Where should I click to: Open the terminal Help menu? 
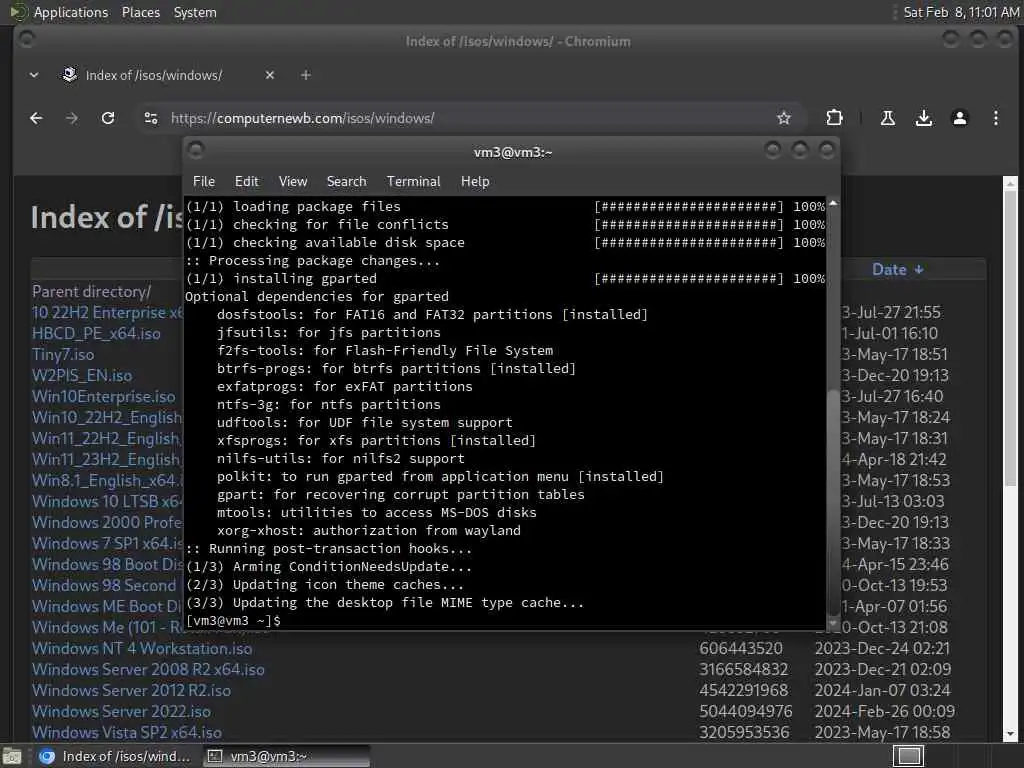(475, 182)
